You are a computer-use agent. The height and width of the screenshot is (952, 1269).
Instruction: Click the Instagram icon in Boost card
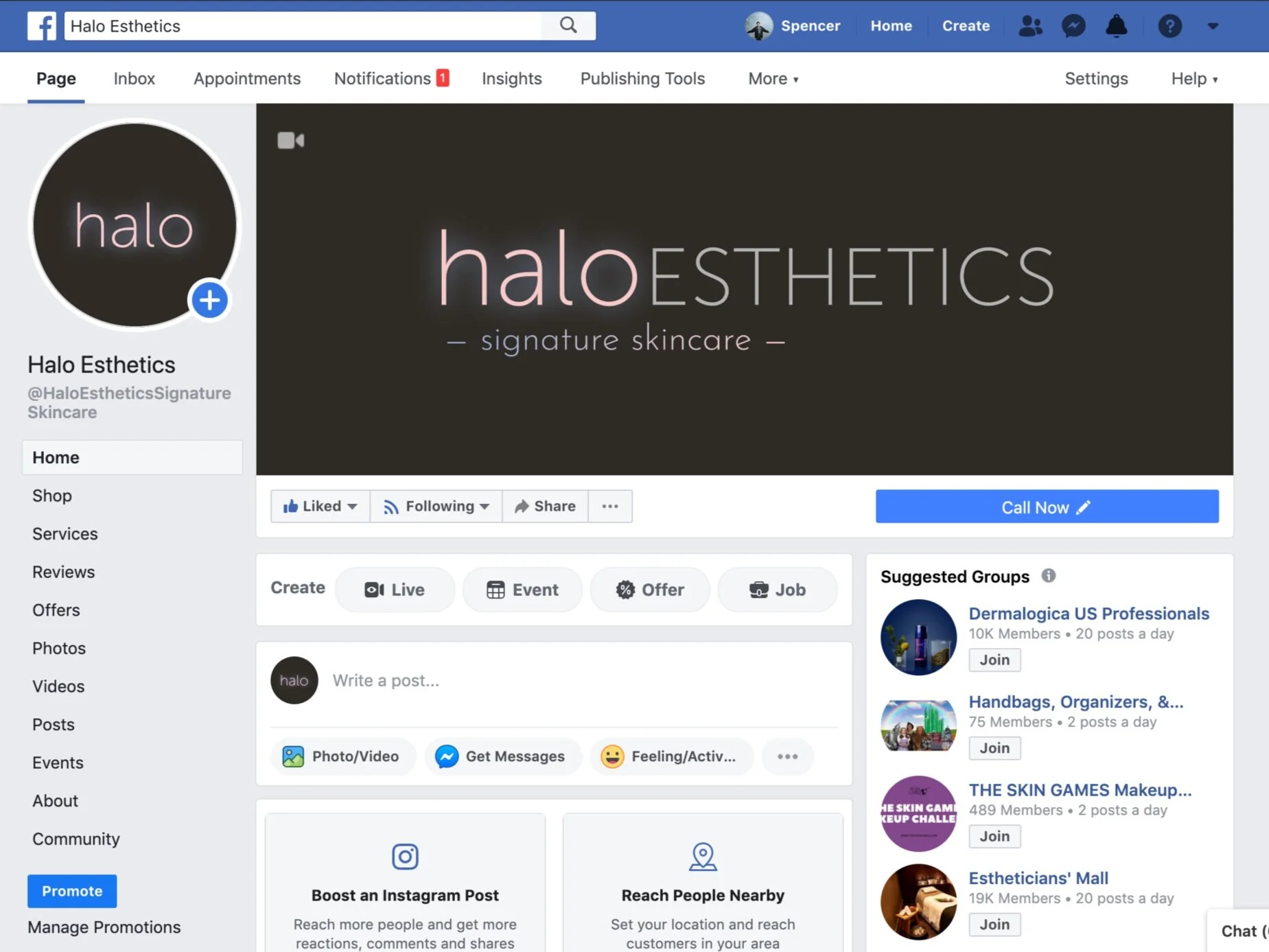405,856
